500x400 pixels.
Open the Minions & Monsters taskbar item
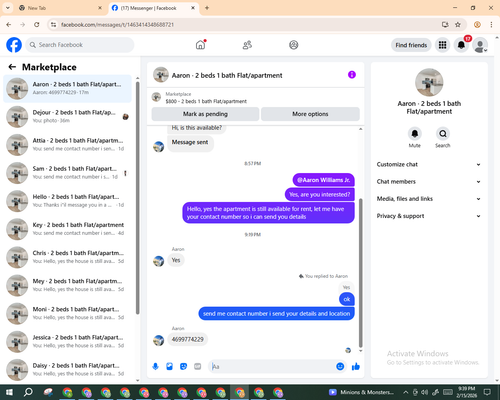click(x=361, y=392)
